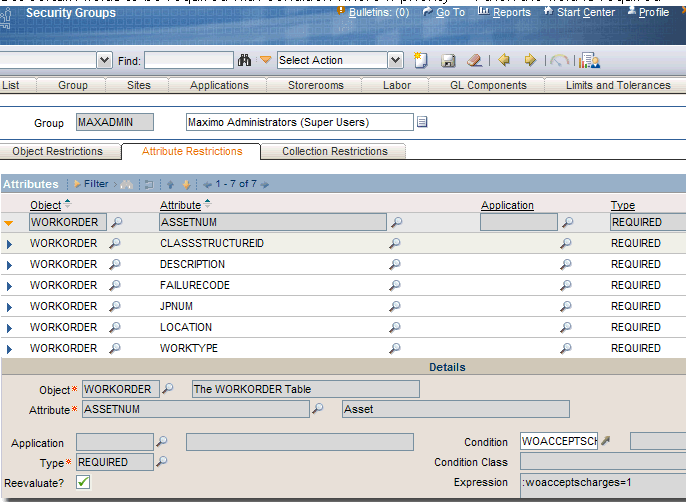Switch to the Labor tab
Screen dimensions: 686x502
point(396,85)
